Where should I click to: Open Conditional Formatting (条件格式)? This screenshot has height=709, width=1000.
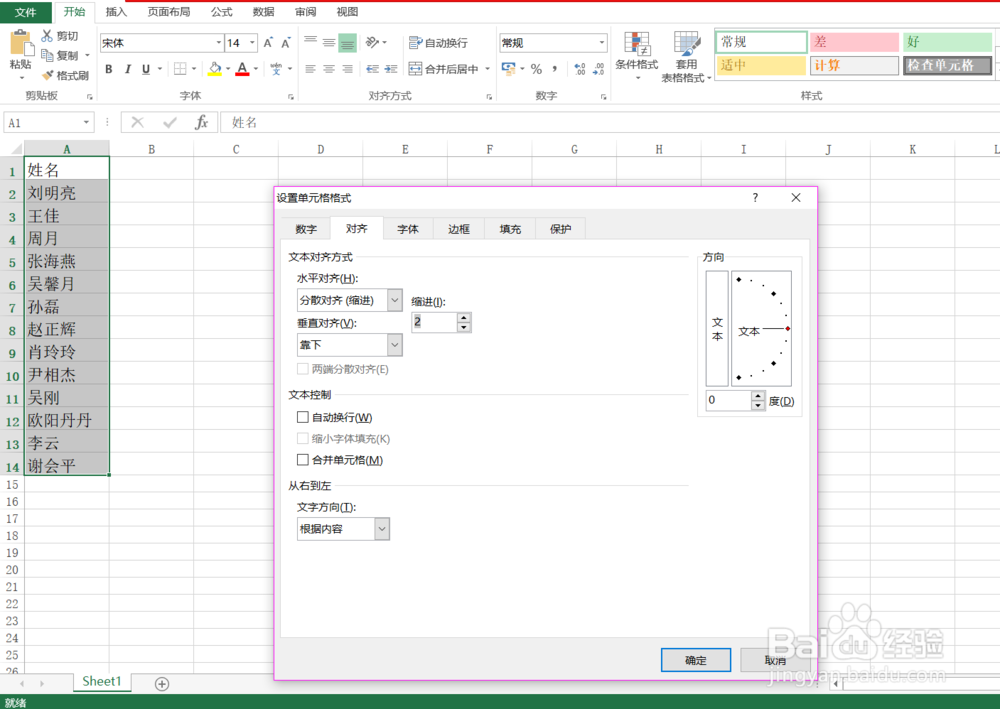click(636, 56)
